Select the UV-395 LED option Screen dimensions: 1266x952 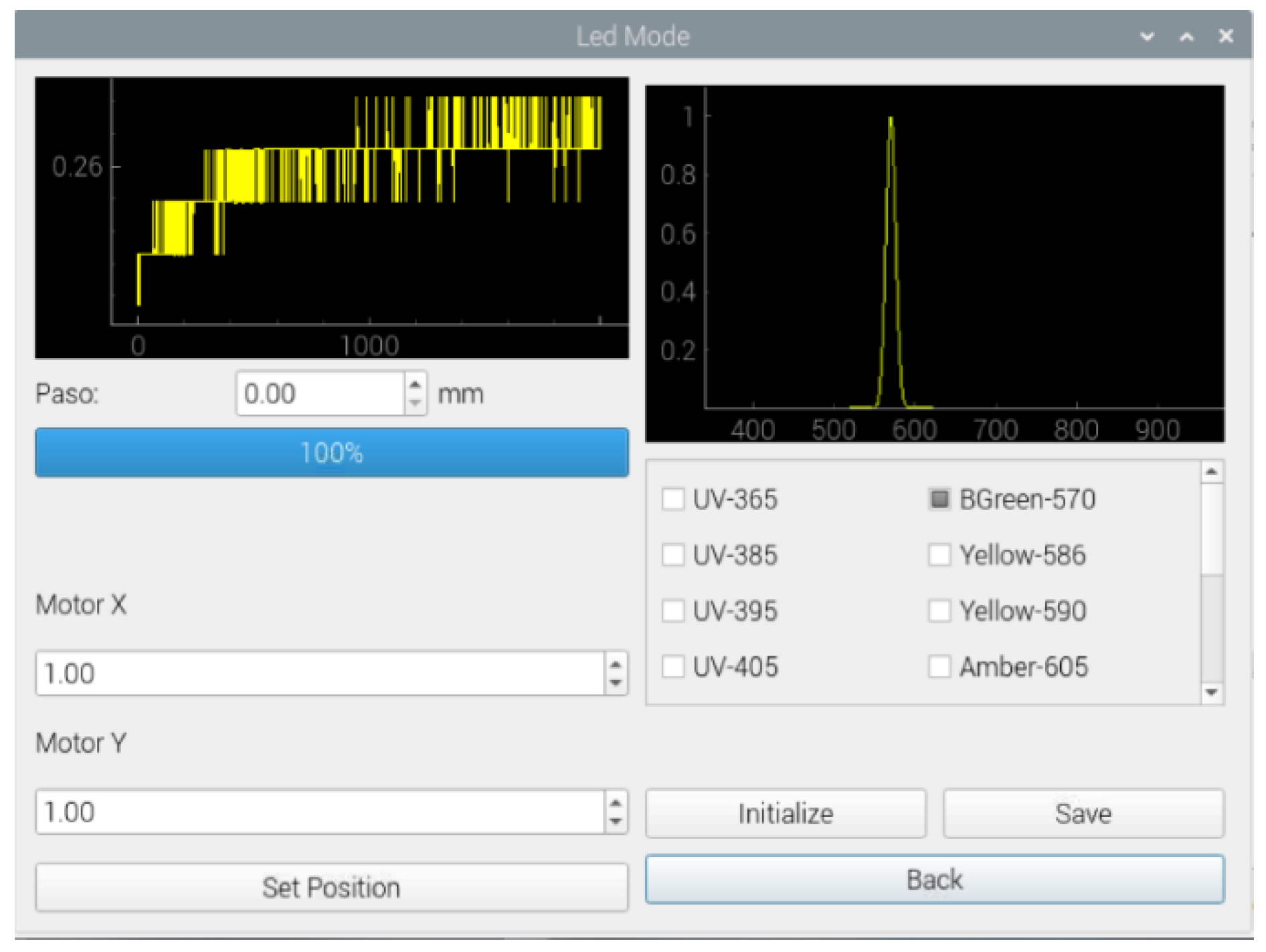pyautogui.click(x=672, y=611)
